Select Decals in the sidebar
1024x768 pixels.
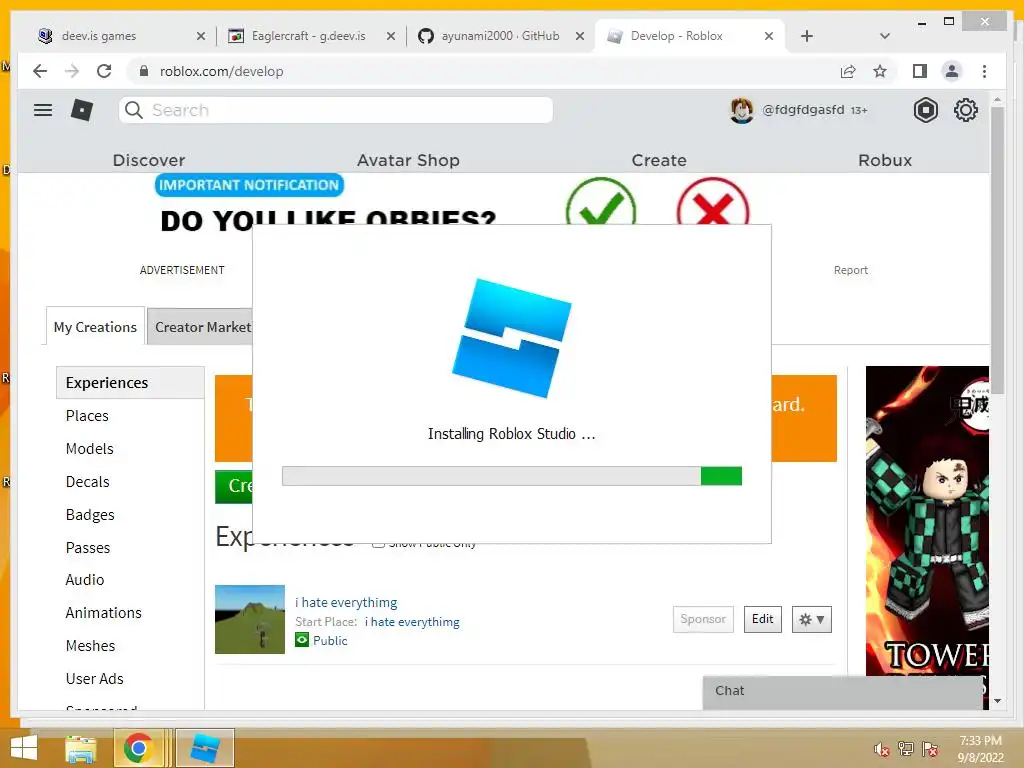coord(88,482)
